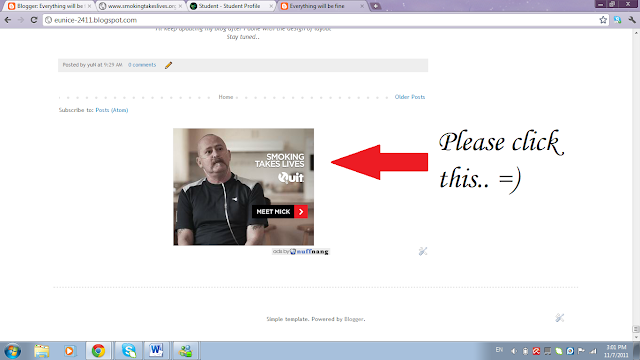This screenshot has height=360, width=640.
Task: Open the Windows Start menu
Action: pyautogui.click(x=12, y=351)
